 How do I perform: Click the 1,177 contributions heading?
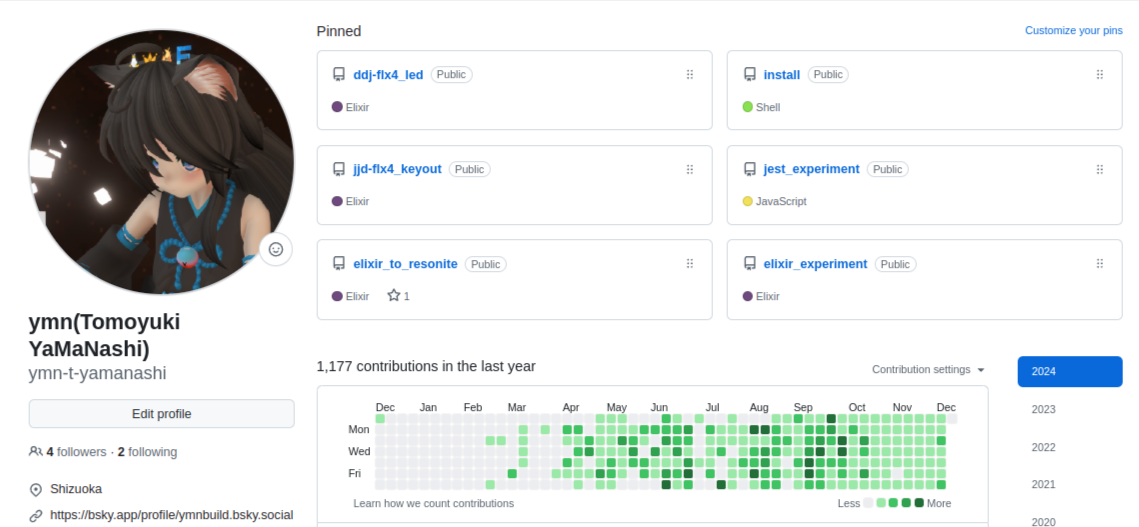(x=426, y=366)
